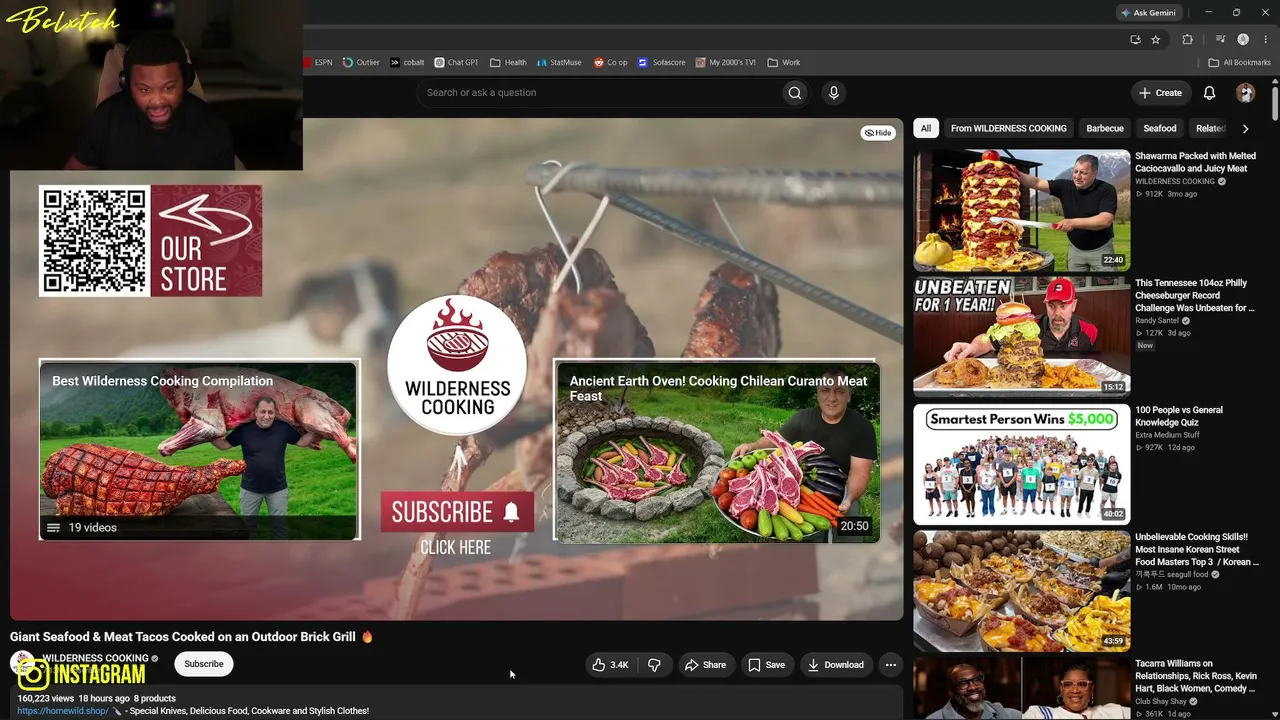Open the YouTube account avatar menu
The width and height of the screenshot is (1280, 720).
tap(1245, 93)
